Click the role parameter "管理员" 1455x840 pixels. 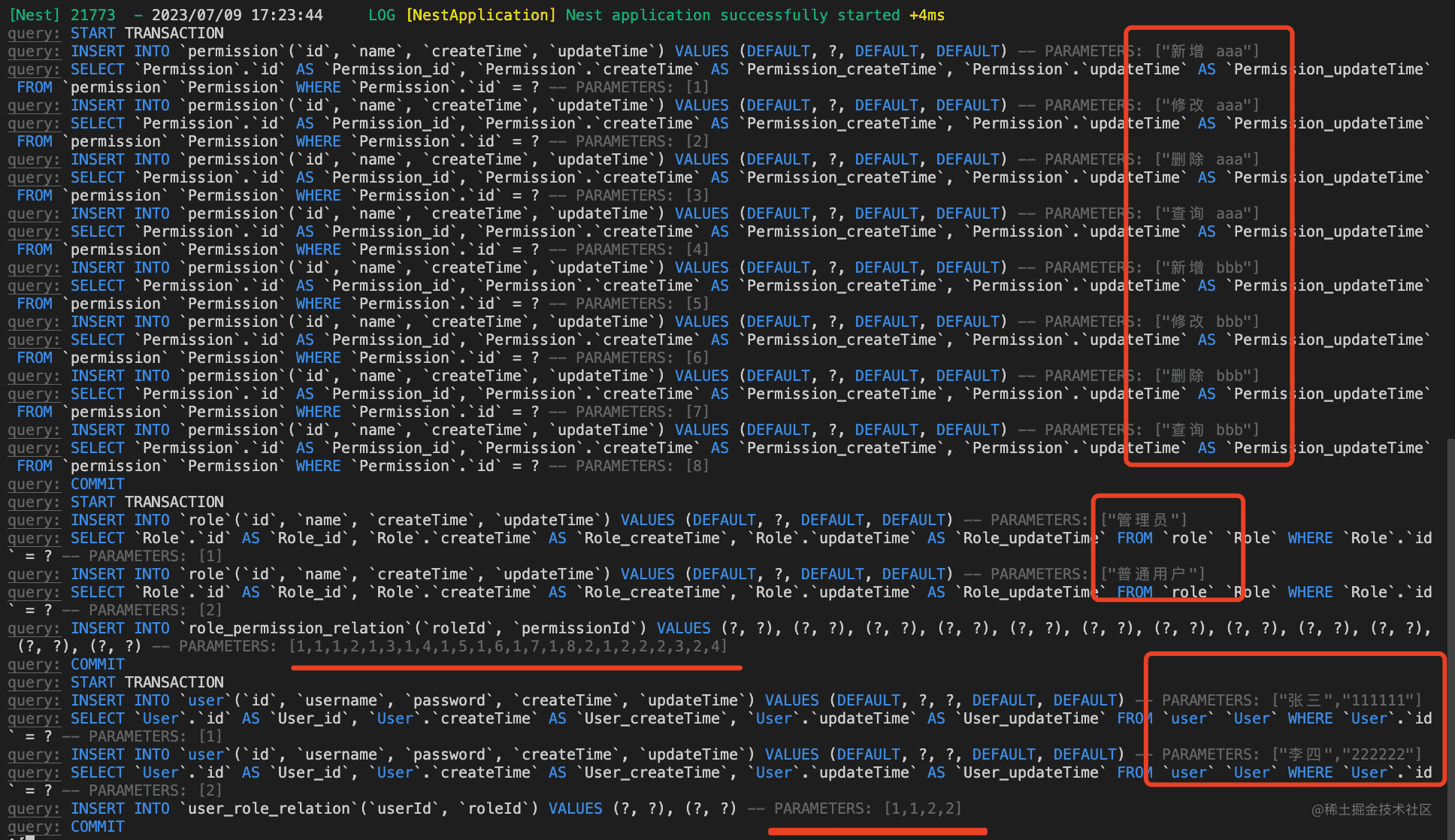click(1143, 520)
